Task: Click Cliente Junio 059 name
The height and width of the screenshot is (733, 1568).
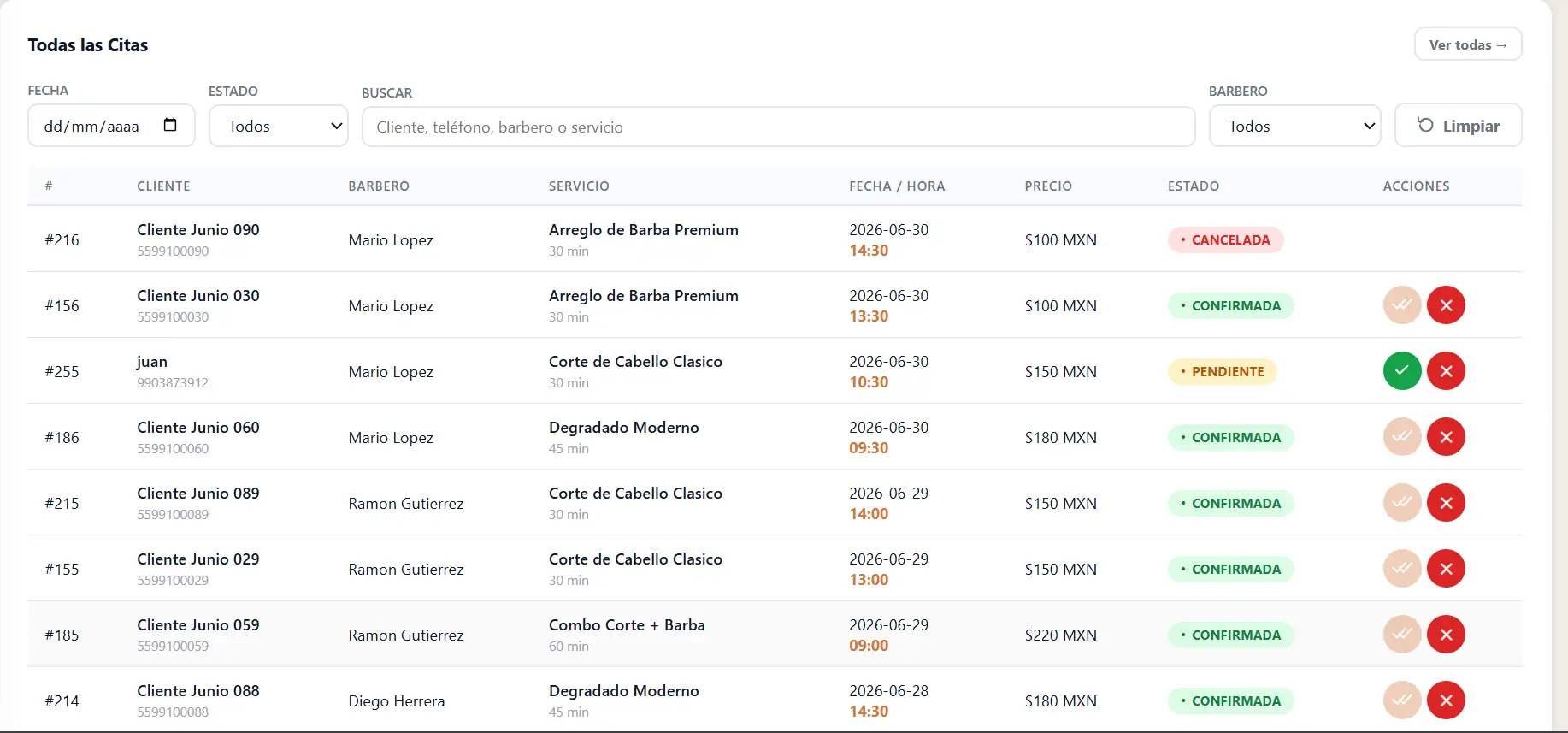Action: (x=198, y=624)
